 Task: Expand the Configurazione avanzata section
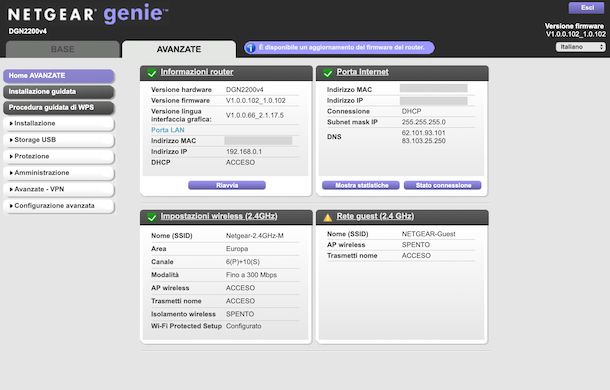59,206
